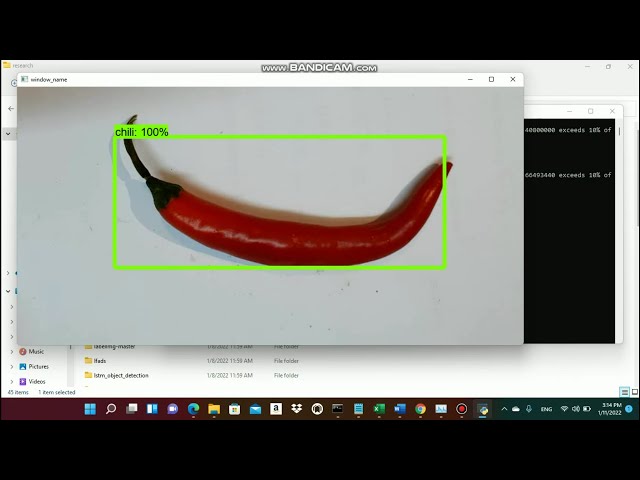Image resolution: width=640 pixels, height=480 pixels.
Task: Open File Explorer taskbar icon
Action: (214, 409)
